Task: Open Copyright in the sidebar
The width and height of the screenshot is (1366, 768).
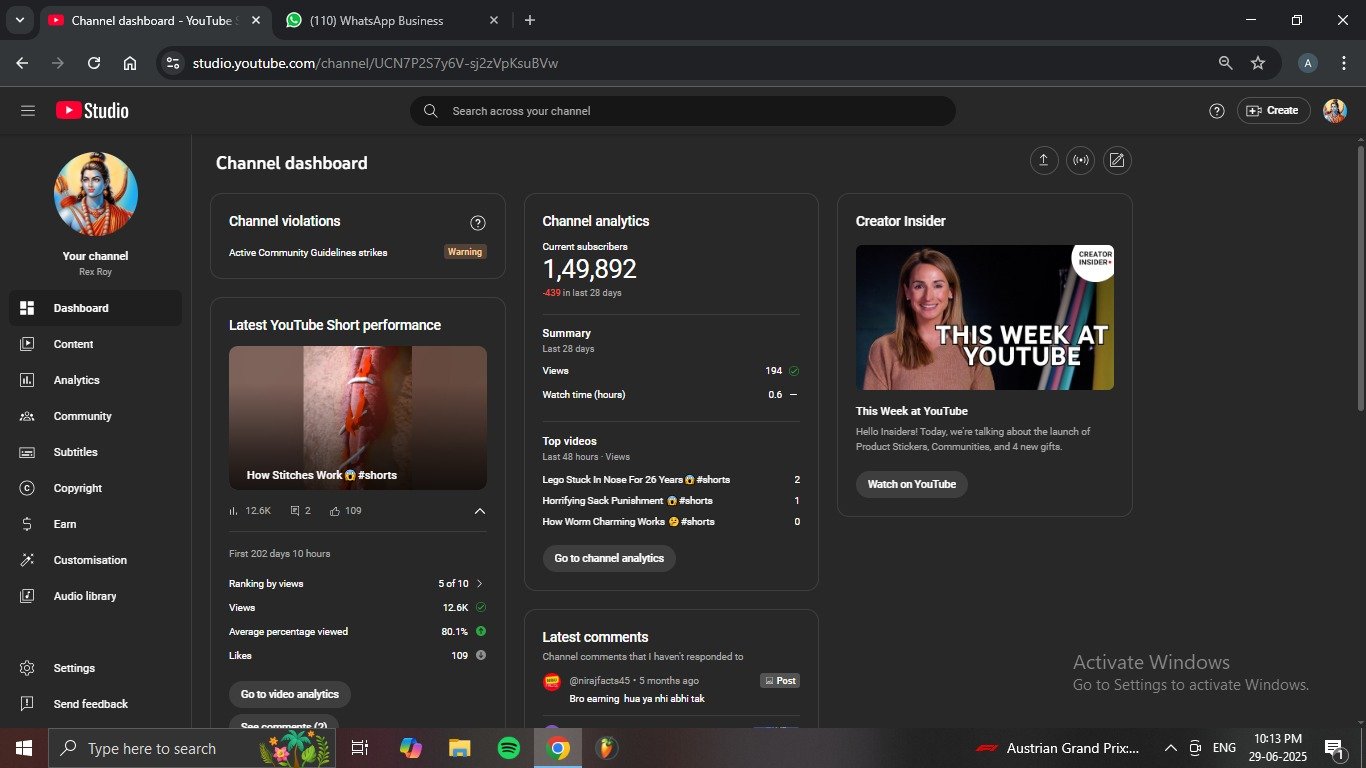Action: pos(95,488)
